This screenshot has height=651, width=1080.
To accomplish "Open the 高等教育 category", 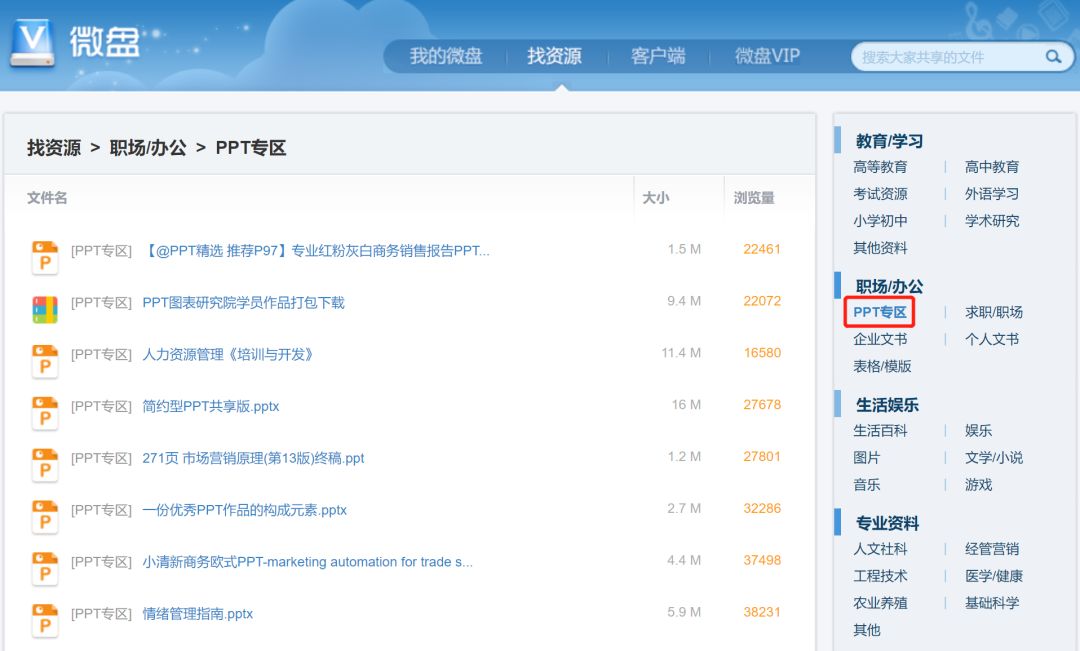I will (879, 167).
